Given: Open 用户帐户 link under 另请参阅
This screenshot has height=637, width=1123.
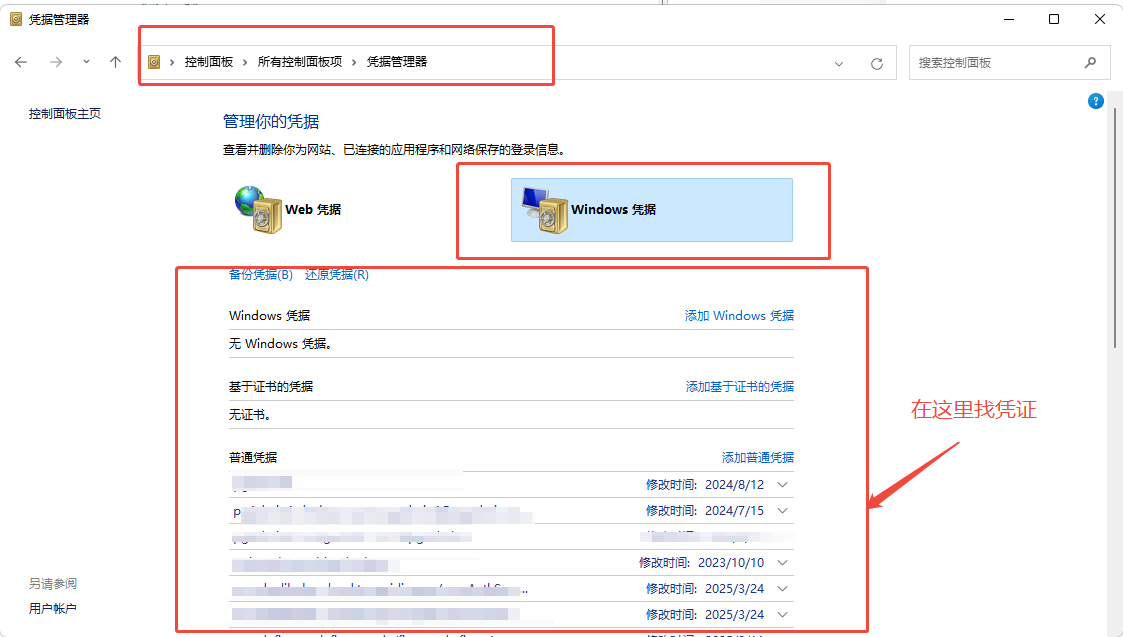Looking at the screenshot, I should (x=52, y=608).
